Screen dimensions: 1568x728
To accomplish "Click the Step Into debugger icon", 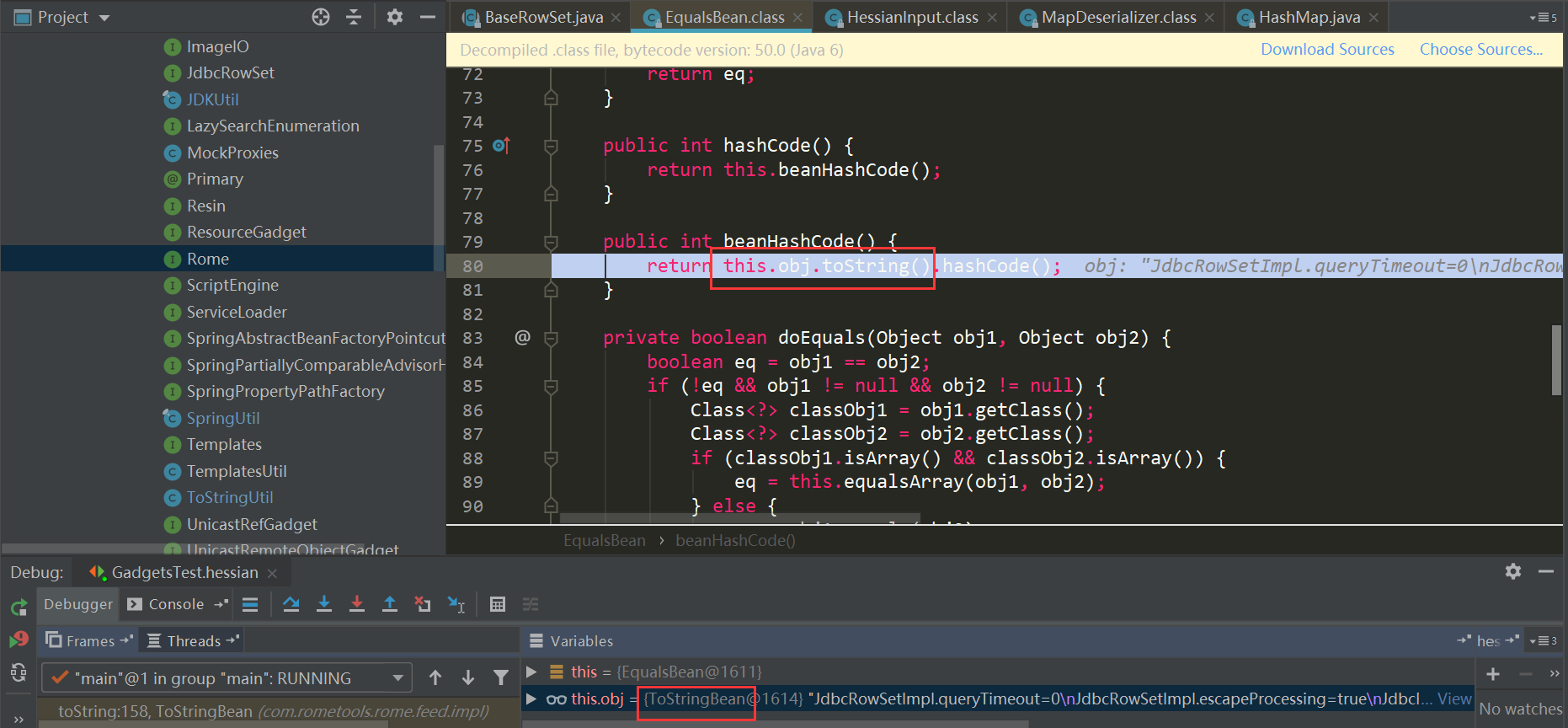I will tap(324, 604).
